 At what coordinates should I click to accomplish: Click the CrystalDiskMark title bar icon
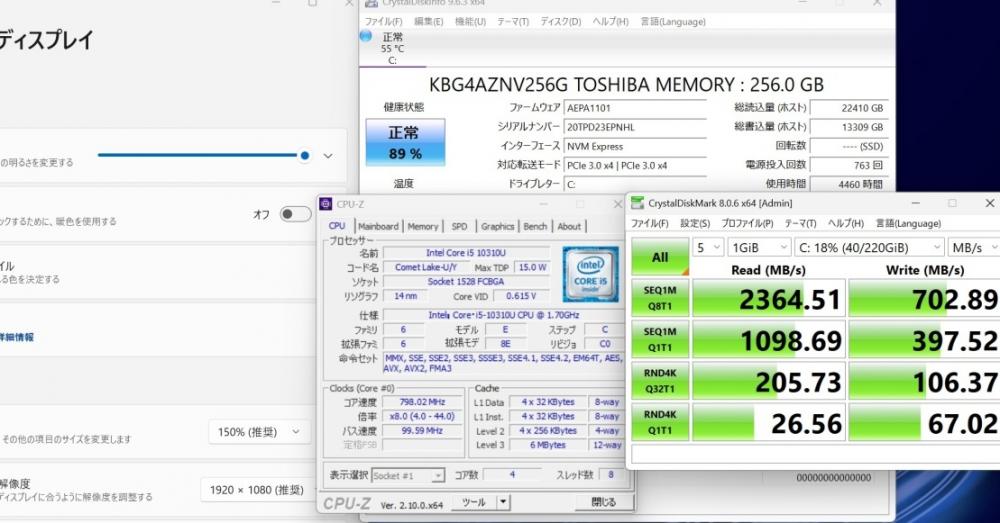coord(637,203)
